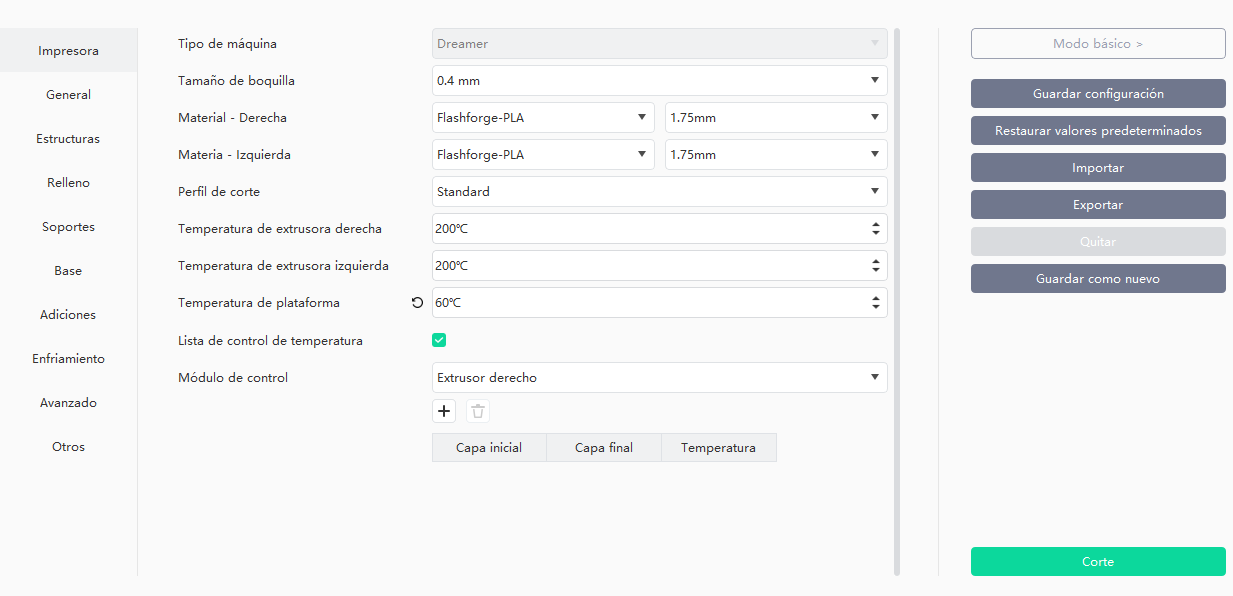
Task: Open the Enfriamiento settings section
Action: (x=68, y=358)
